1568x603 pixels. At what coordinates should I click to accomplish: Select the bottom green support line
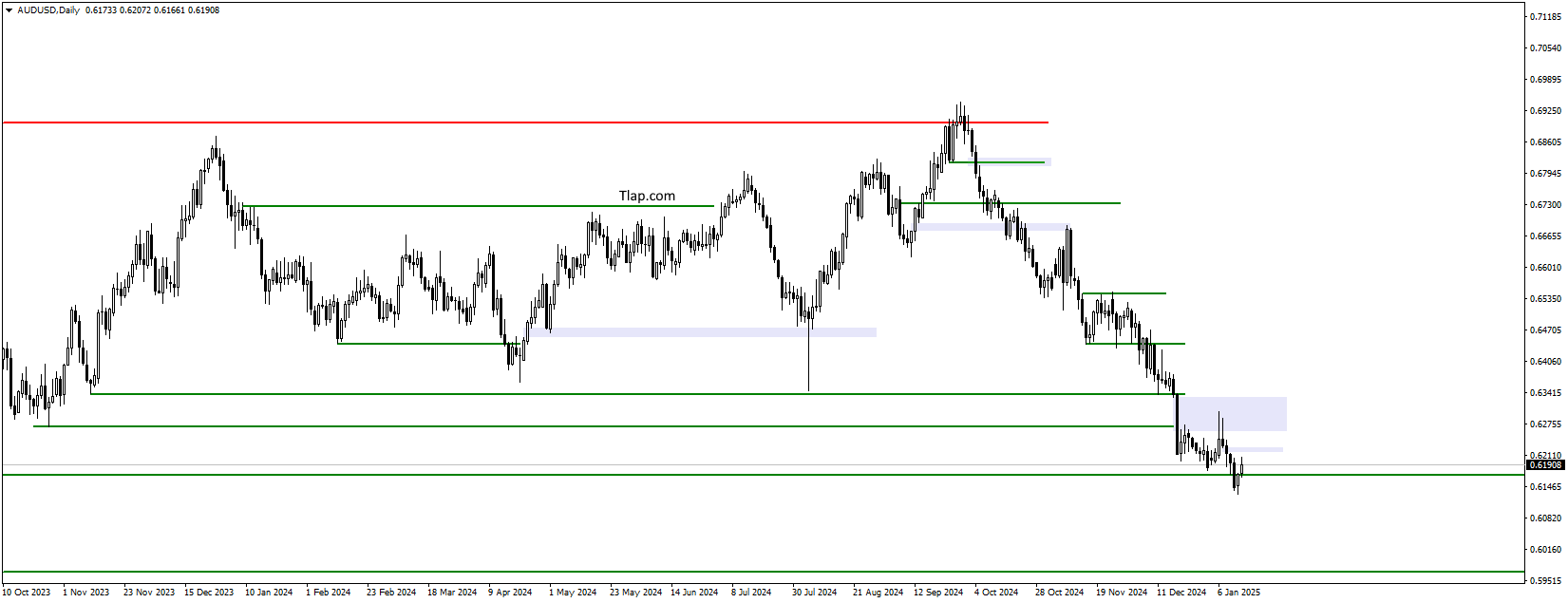pos(763,573)
